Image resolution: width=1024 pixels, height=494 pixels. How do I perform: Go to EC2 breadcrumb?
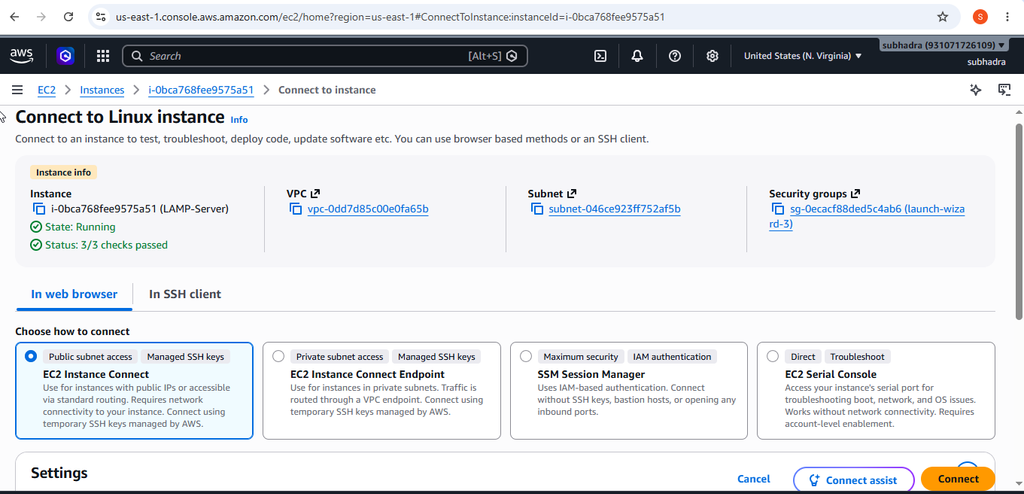click(x=46, y=90)
